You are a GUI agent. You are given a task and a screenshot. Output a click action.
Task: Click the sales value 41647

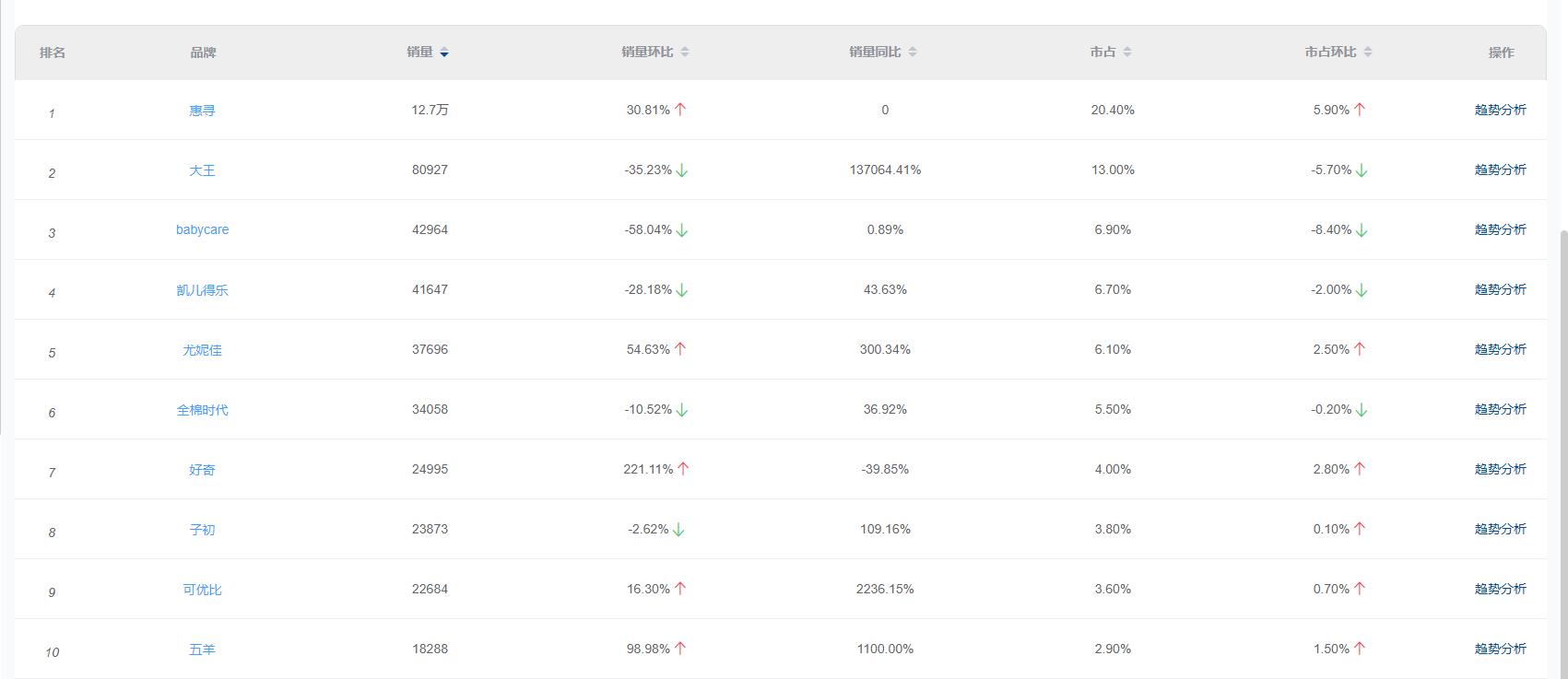(x=430, y=289)
